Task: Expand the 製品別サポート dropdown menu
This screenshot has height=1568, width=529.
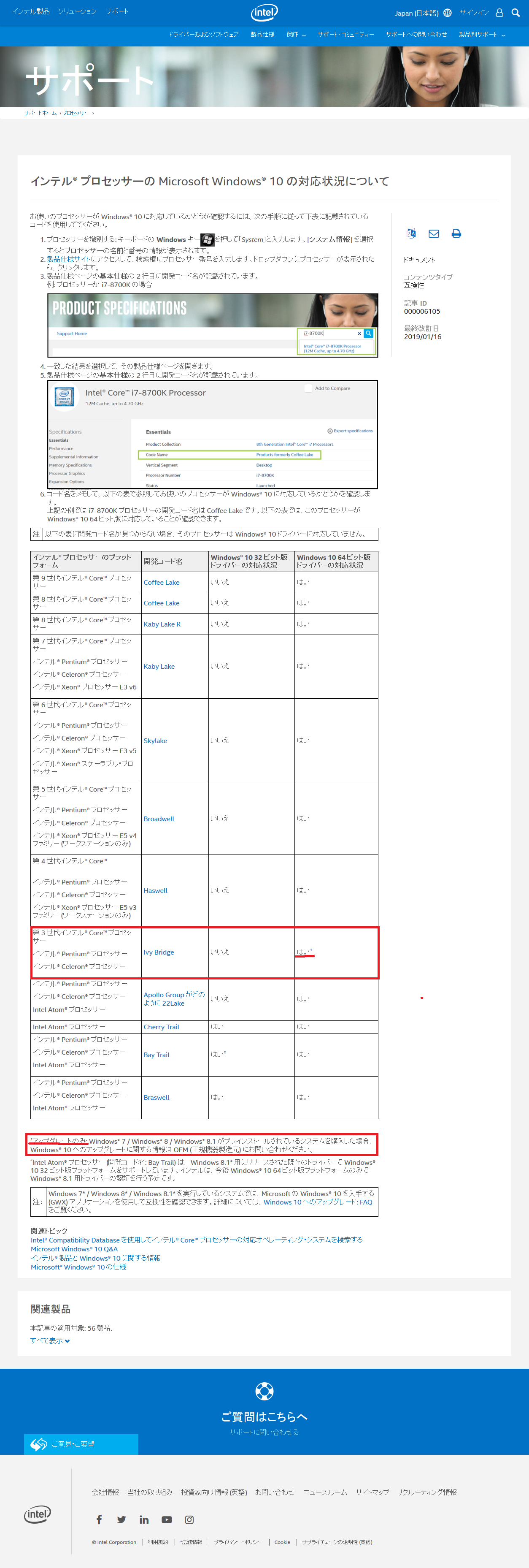Action: coord(482,35)
